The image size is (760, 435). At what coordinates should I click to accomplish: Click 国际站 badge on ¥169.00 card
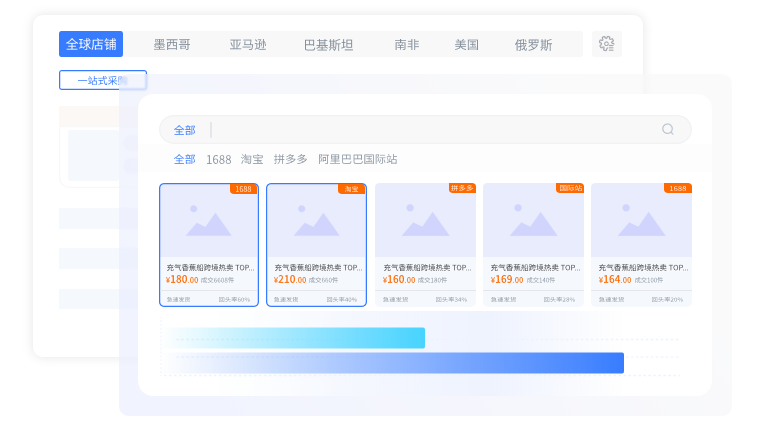tap(570, 188)
